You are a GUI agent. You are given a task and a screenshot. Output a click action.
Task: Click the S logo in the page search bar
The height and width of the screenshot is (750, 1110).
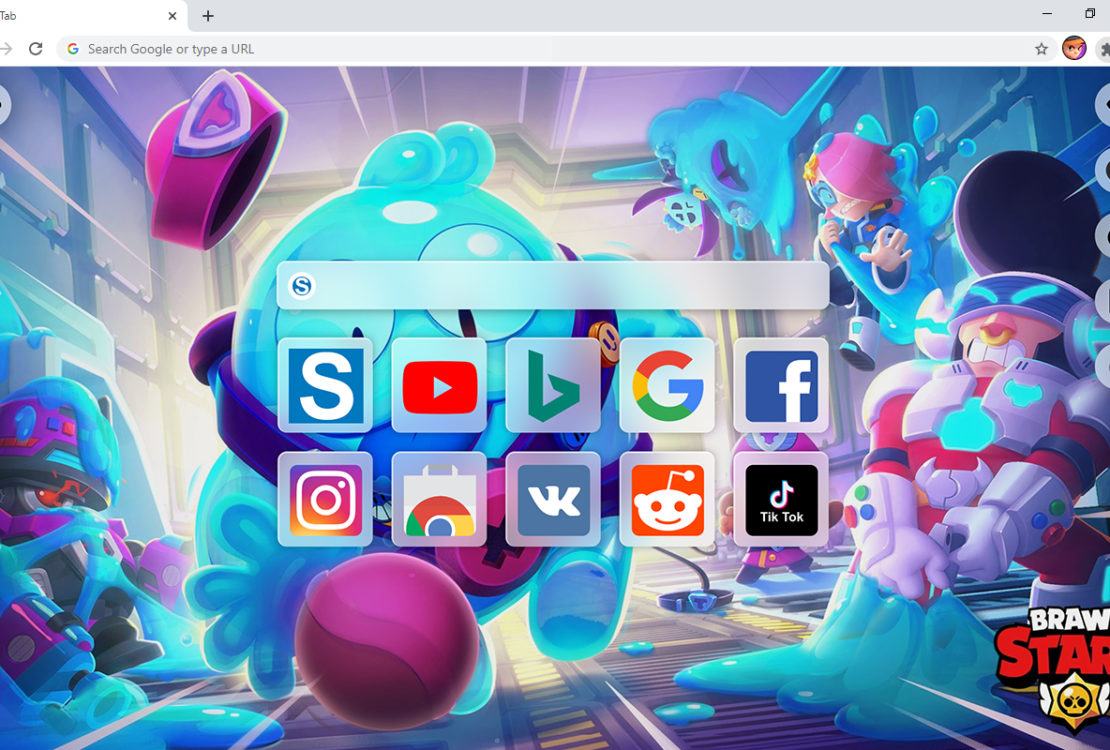301,287
